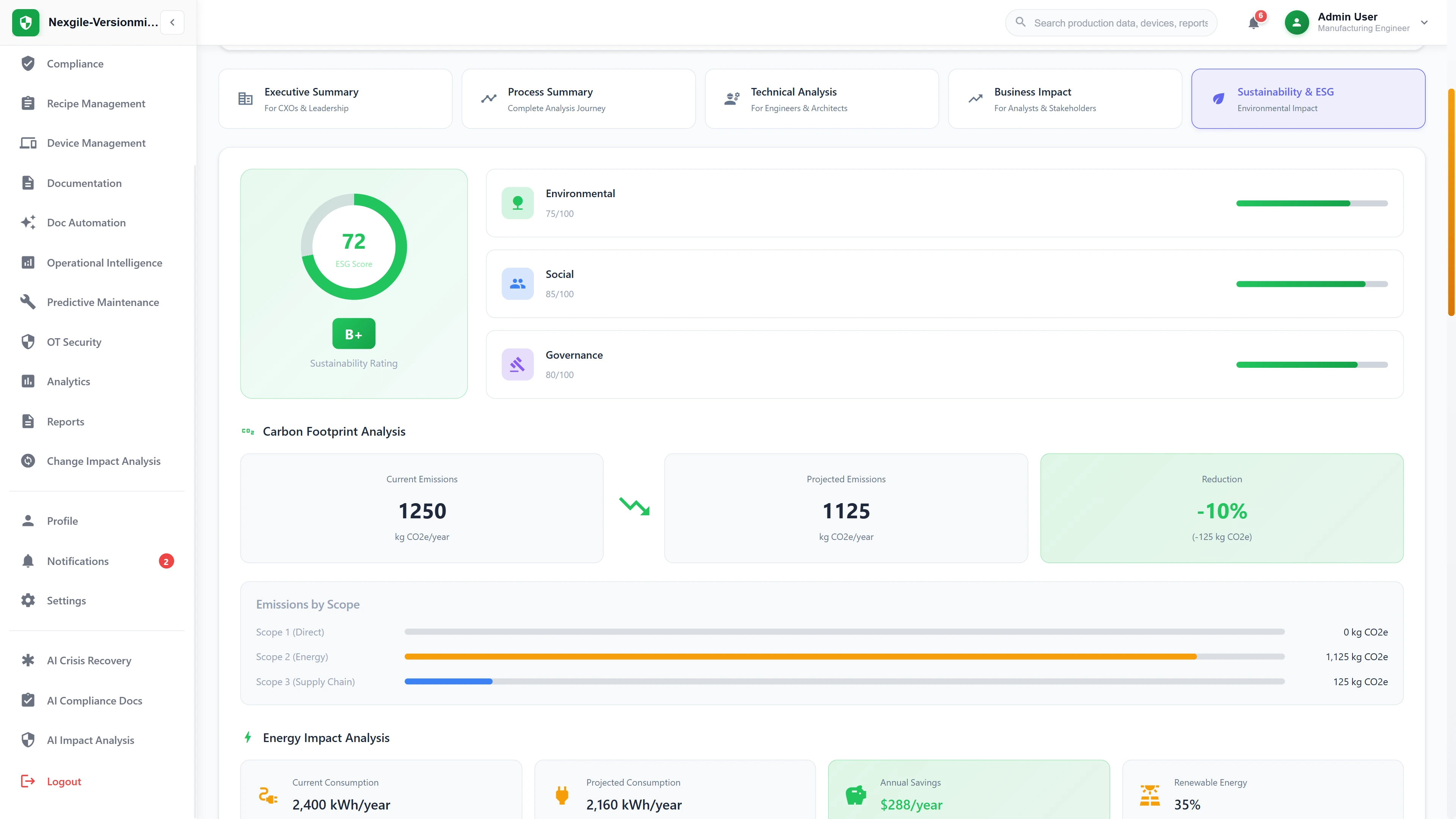Viewport: 1456px width, 819px height.
Task: Click the red Logout link
Action: tap(64, 782)
